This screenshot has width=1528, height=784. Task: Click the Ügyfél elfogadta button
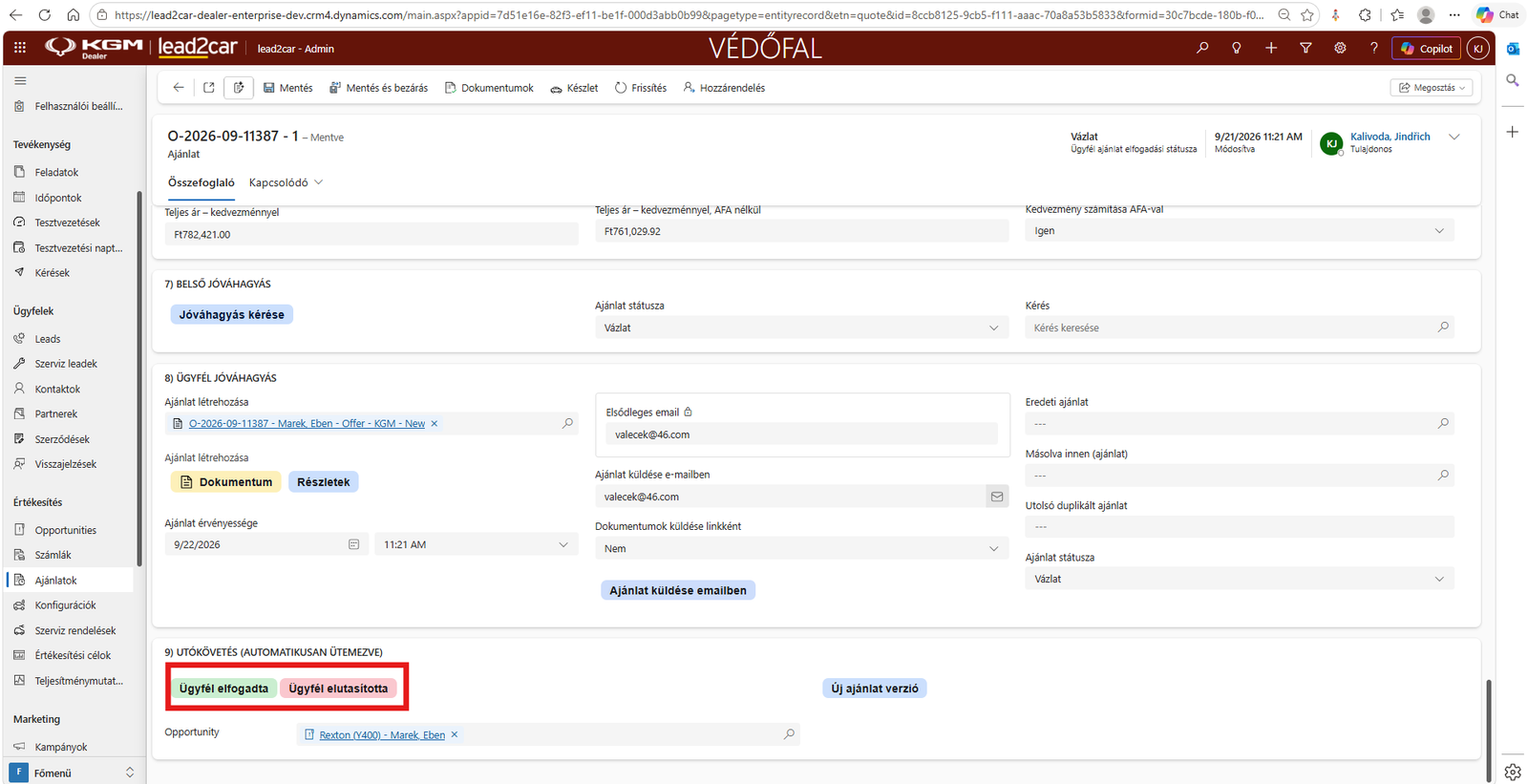(x=223, y=689)
